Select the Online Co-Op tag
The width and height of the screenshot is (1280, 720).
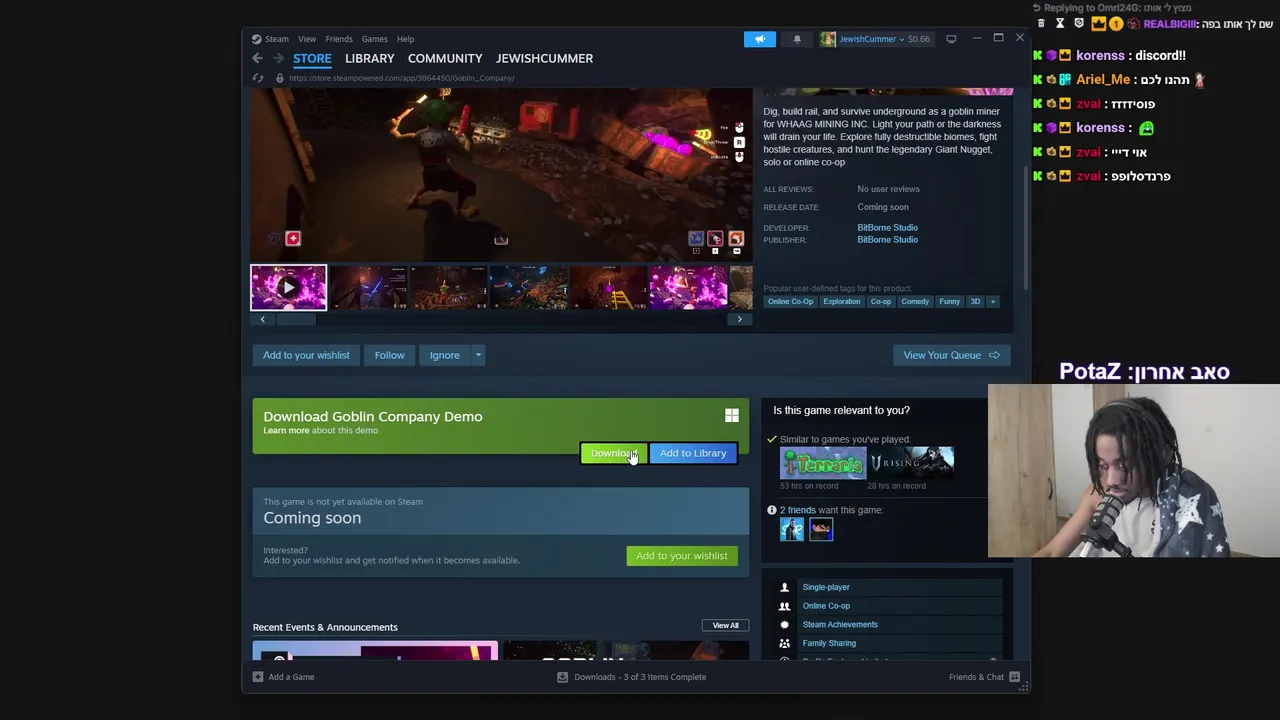click(790, 301)
